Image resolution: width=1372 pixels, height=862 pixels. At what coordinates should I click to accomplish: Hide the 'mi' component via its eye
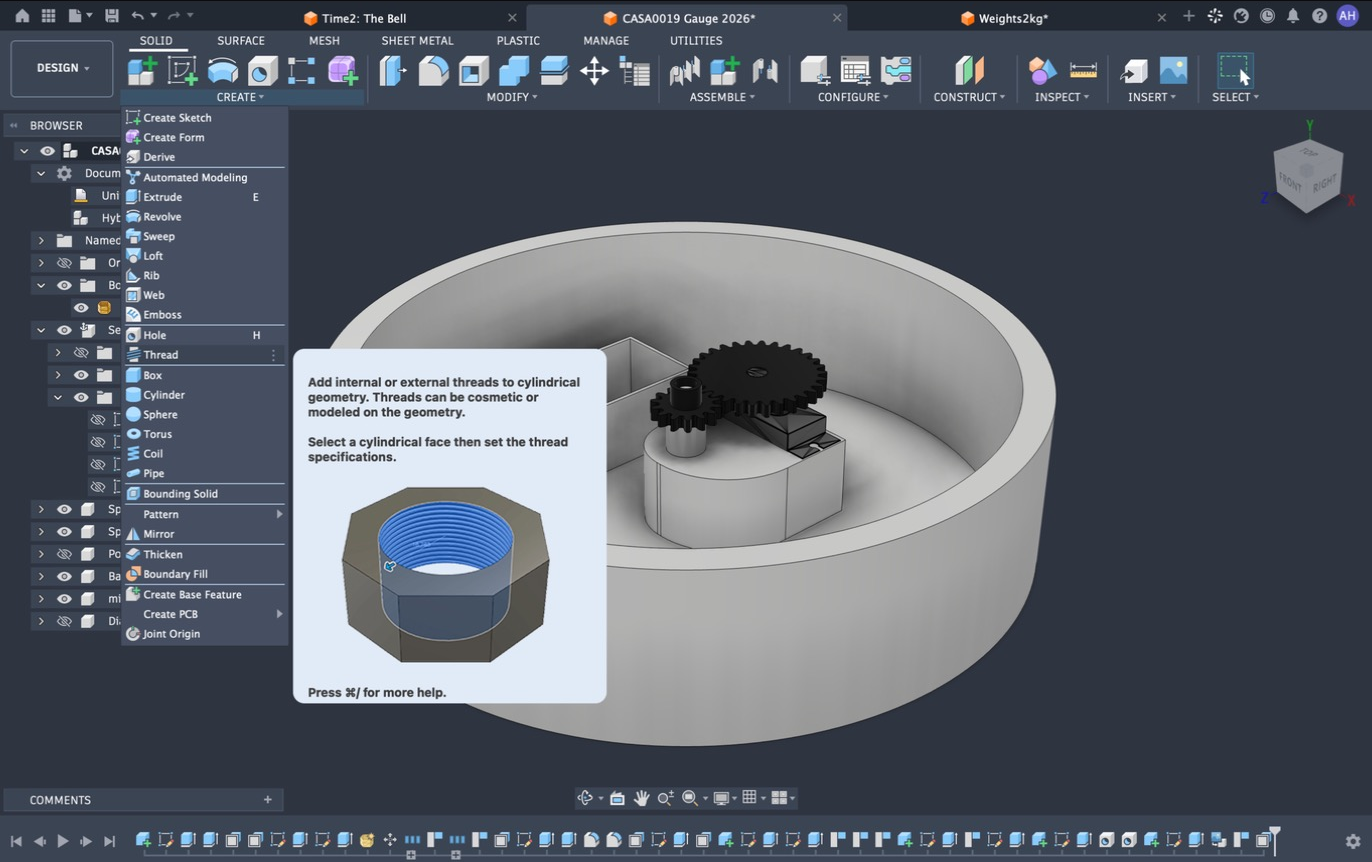pos(64,599)
